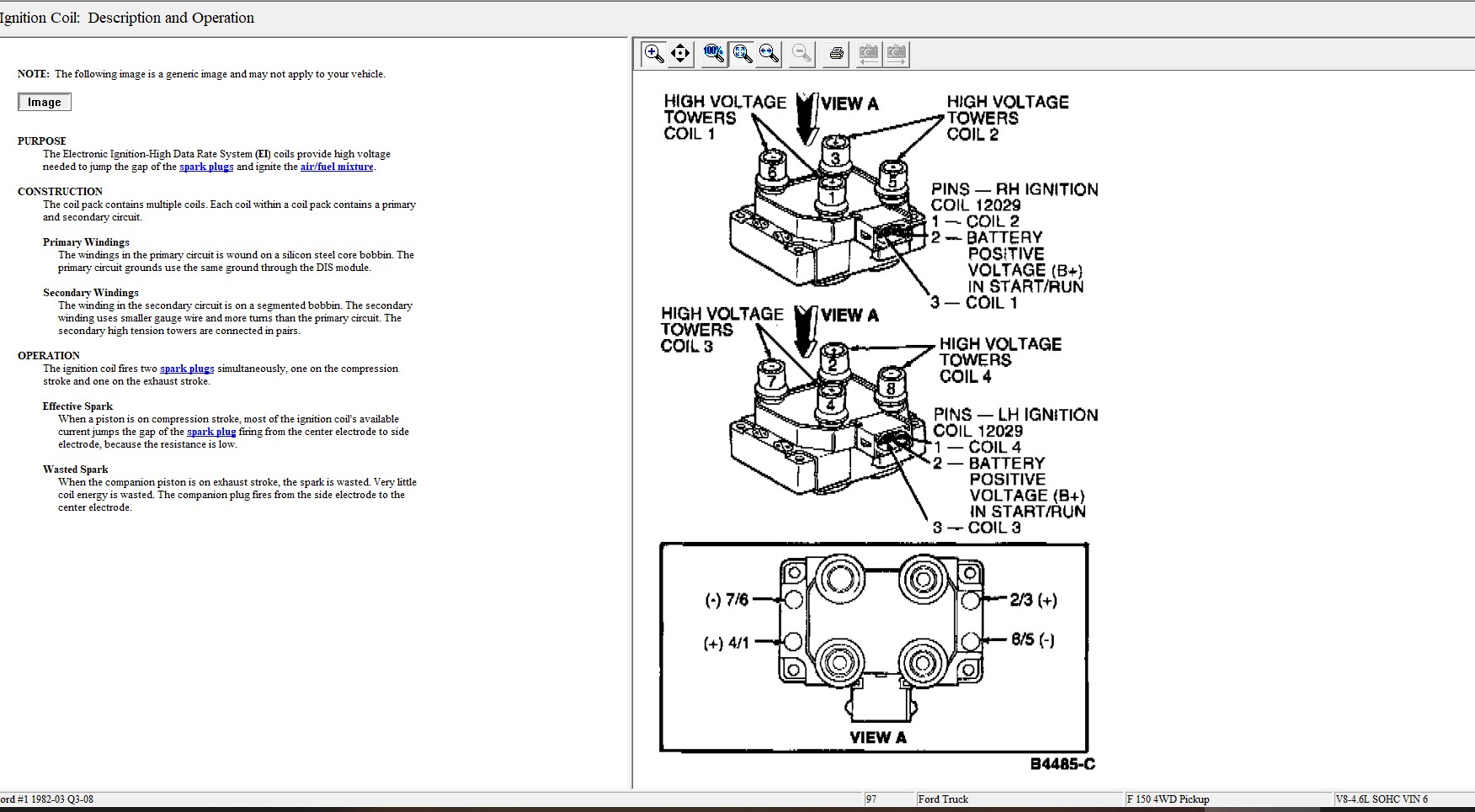Go to previous image with camera-left icon

pyautogui.click(x=868, y=54)
